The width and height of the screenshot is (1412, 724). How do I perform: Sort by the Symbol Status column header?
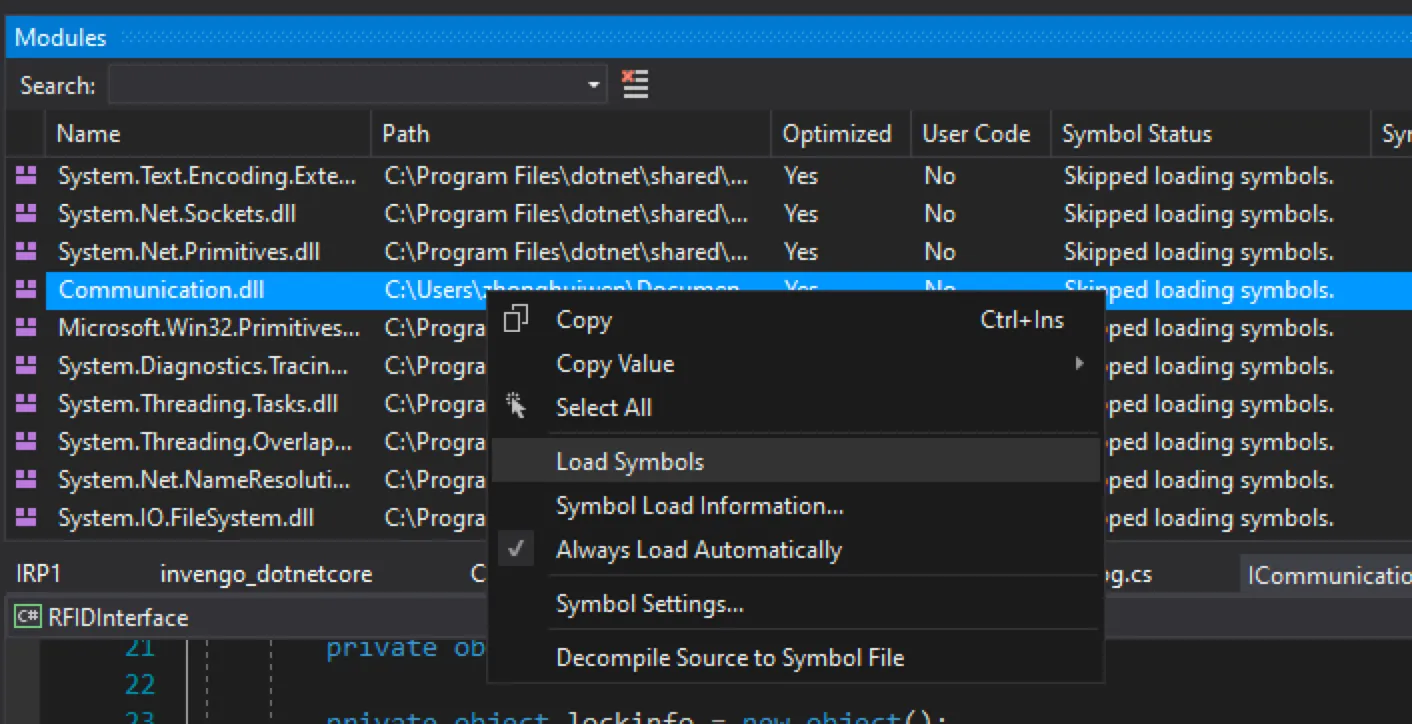coord(1136,134)
